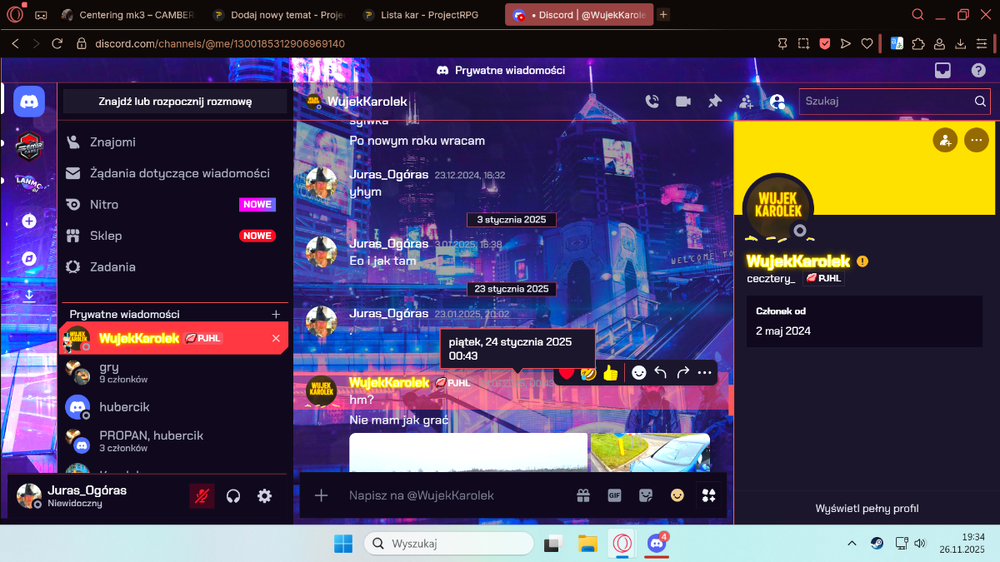Screen dimensions: 1000x562
Task: Add a server with plus icon
Action: point(29,221)
